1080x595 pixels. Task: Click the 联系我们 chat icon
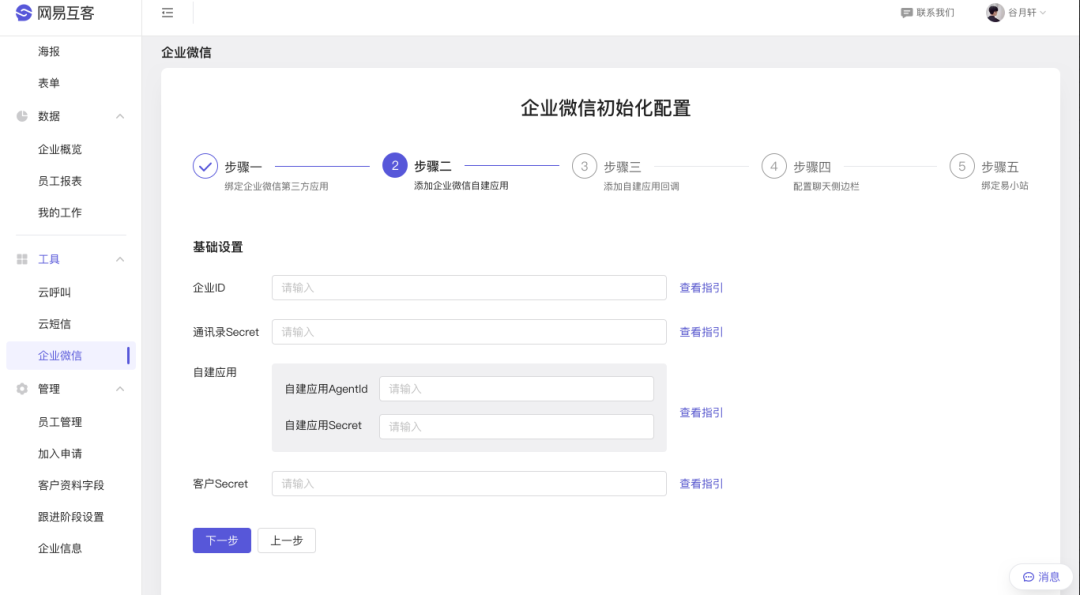click(906, 13)
